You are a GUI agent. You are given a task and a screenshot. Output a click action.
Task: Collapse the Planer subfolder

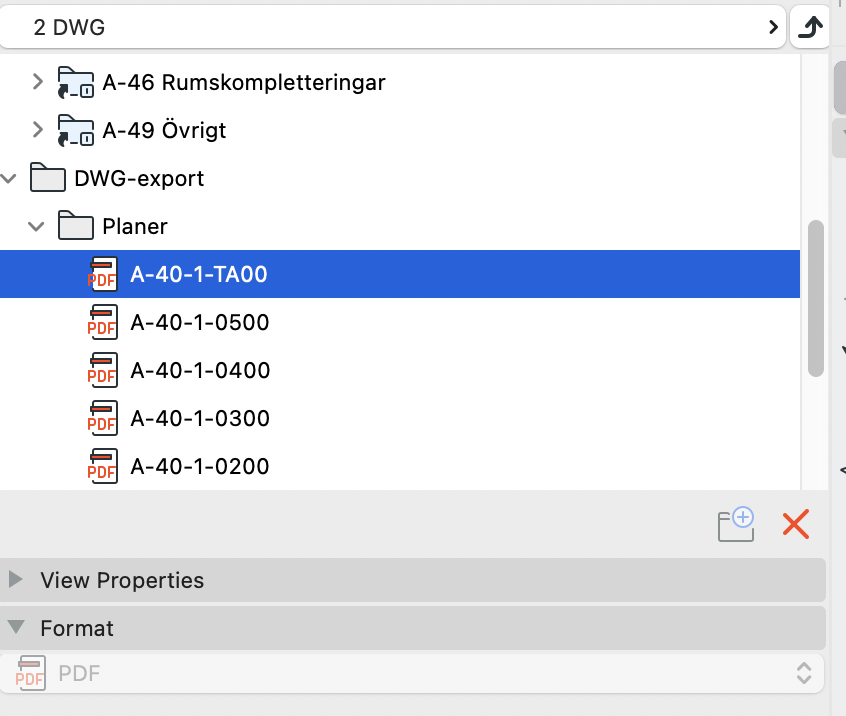coord(38,227)
